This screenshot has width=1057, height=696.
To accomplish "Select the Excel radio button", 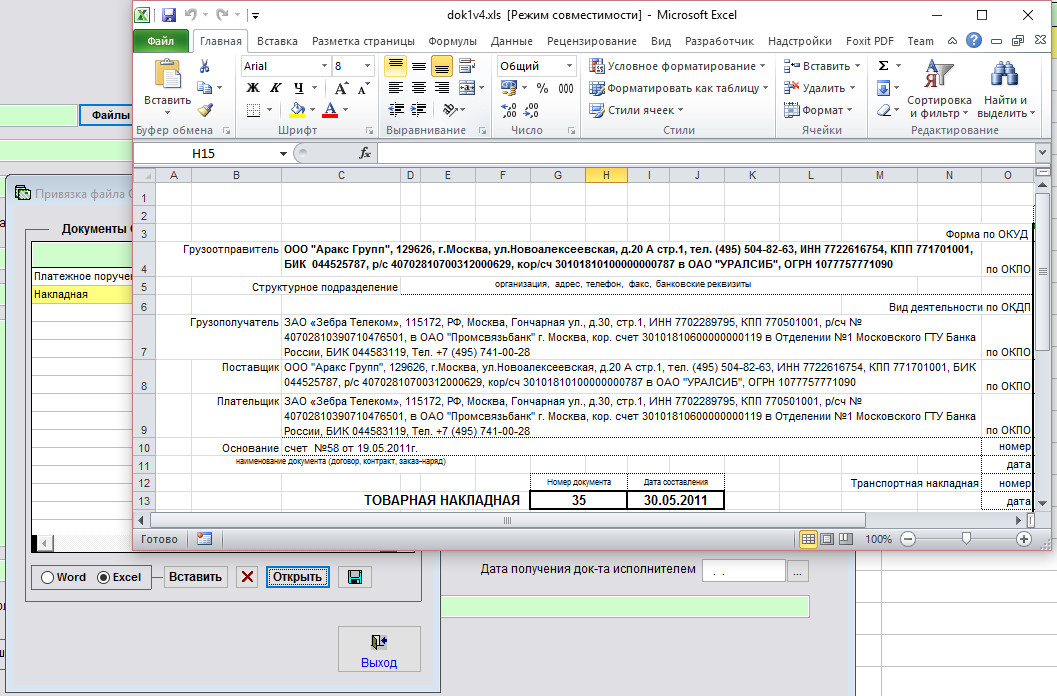I will (103, 577).
